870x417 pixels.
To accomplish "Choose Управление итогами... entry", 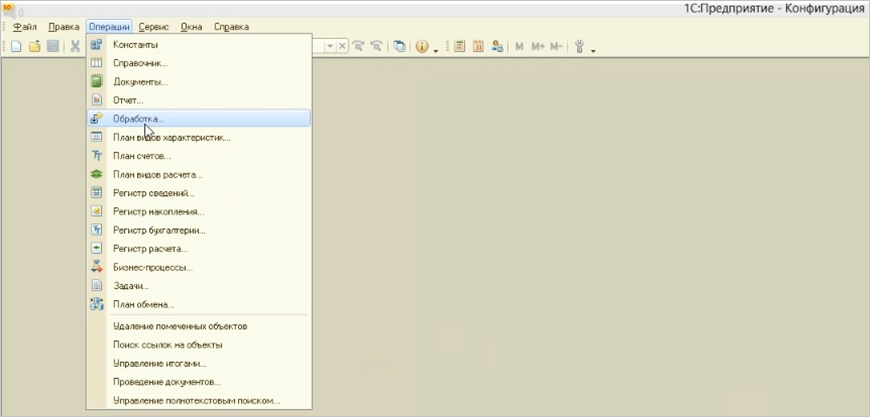I will [199, 364].
